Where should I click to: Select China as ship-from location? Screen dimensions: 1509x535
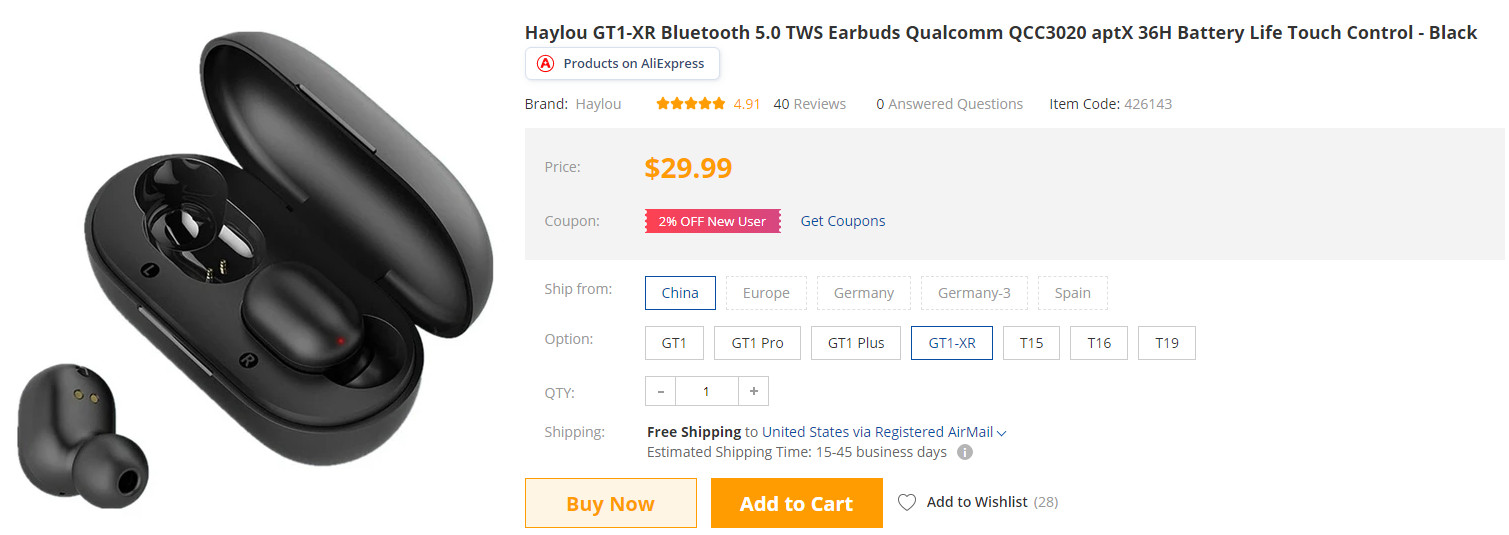(x=680, y=293)
